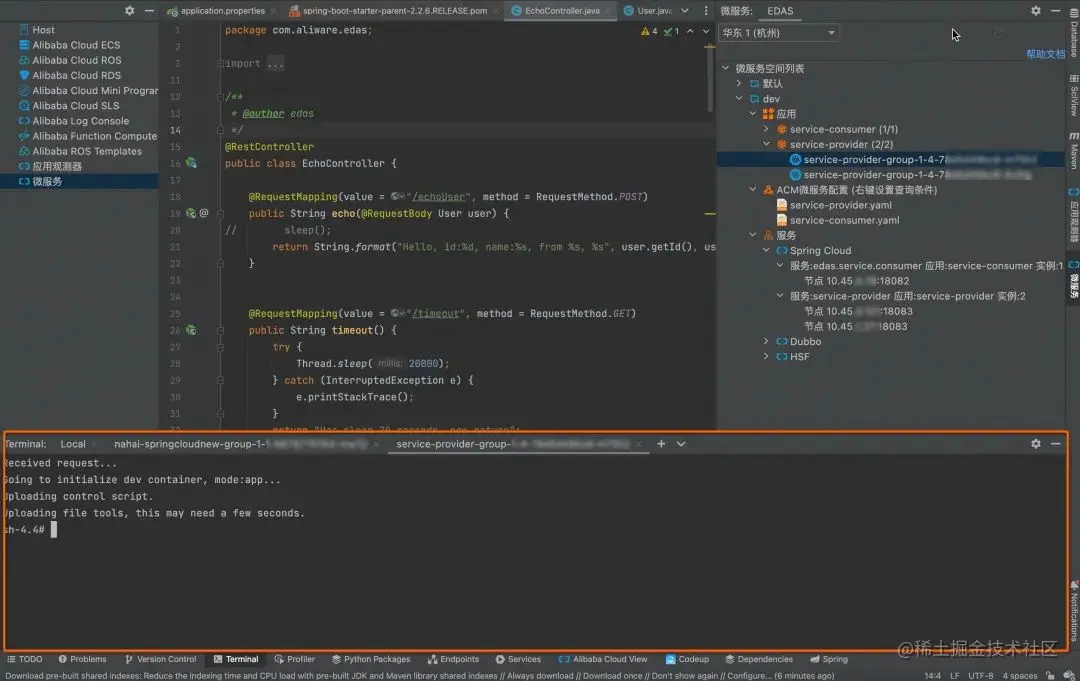This screenshot has height=681, width=1080.
Task: Open the Endpoints tool window
Action: [453, 659]
